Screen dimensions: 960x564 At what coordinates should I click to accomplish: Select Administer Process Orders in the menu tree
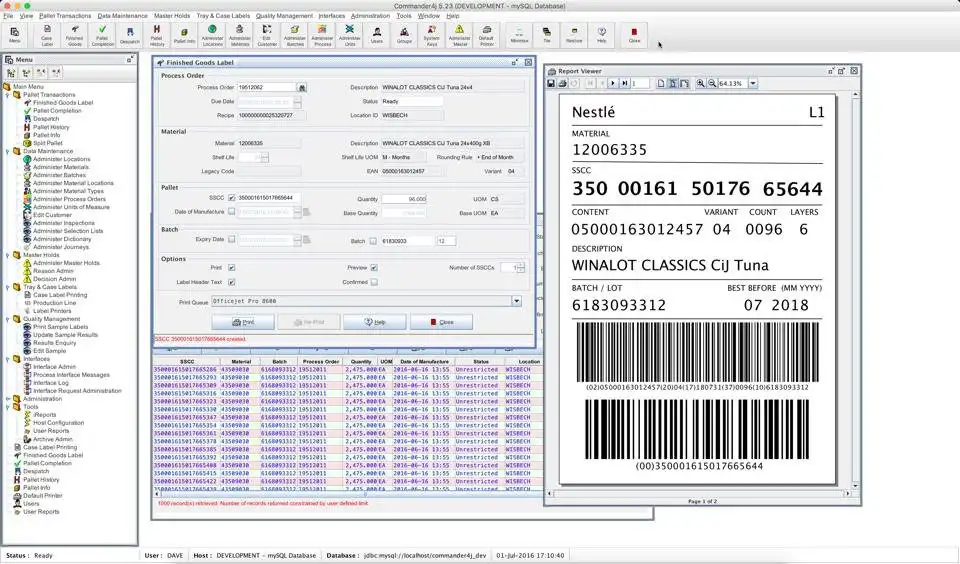pyautogui.click(x=69, y=199)
